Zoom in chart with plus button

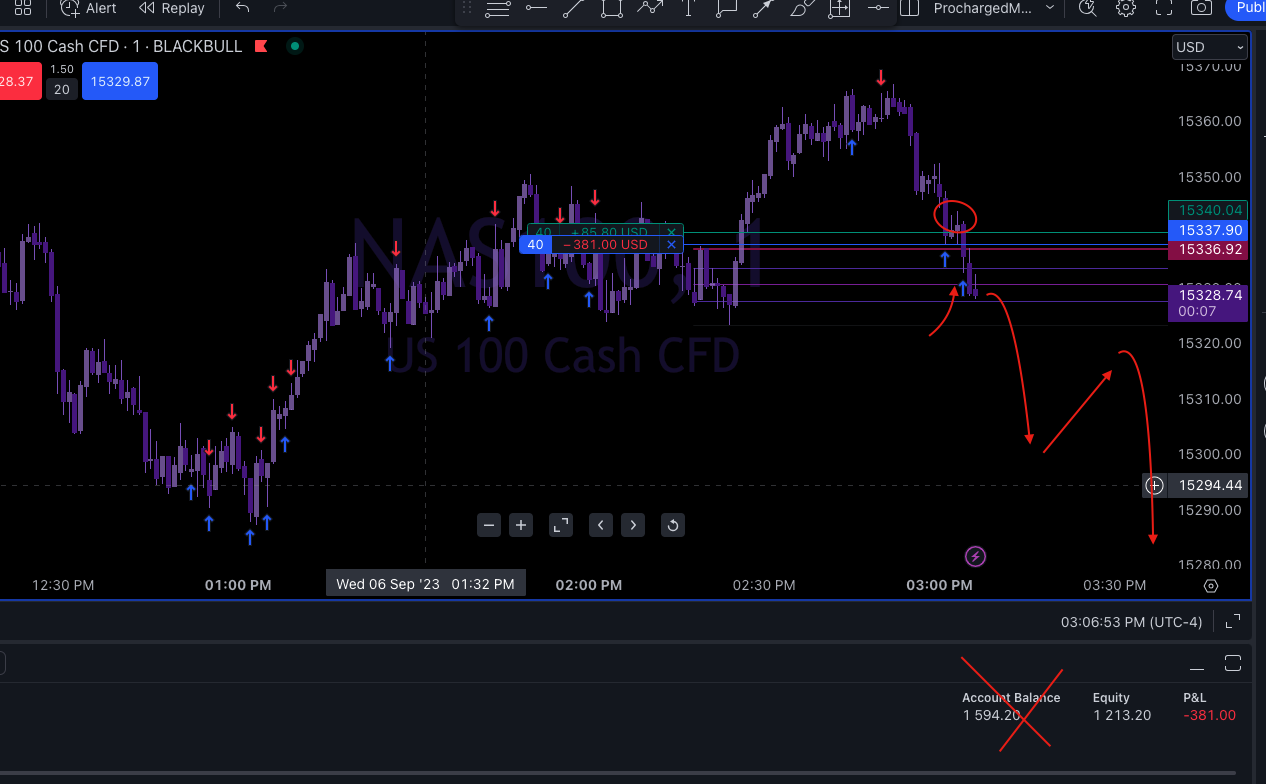pos(521,525)
